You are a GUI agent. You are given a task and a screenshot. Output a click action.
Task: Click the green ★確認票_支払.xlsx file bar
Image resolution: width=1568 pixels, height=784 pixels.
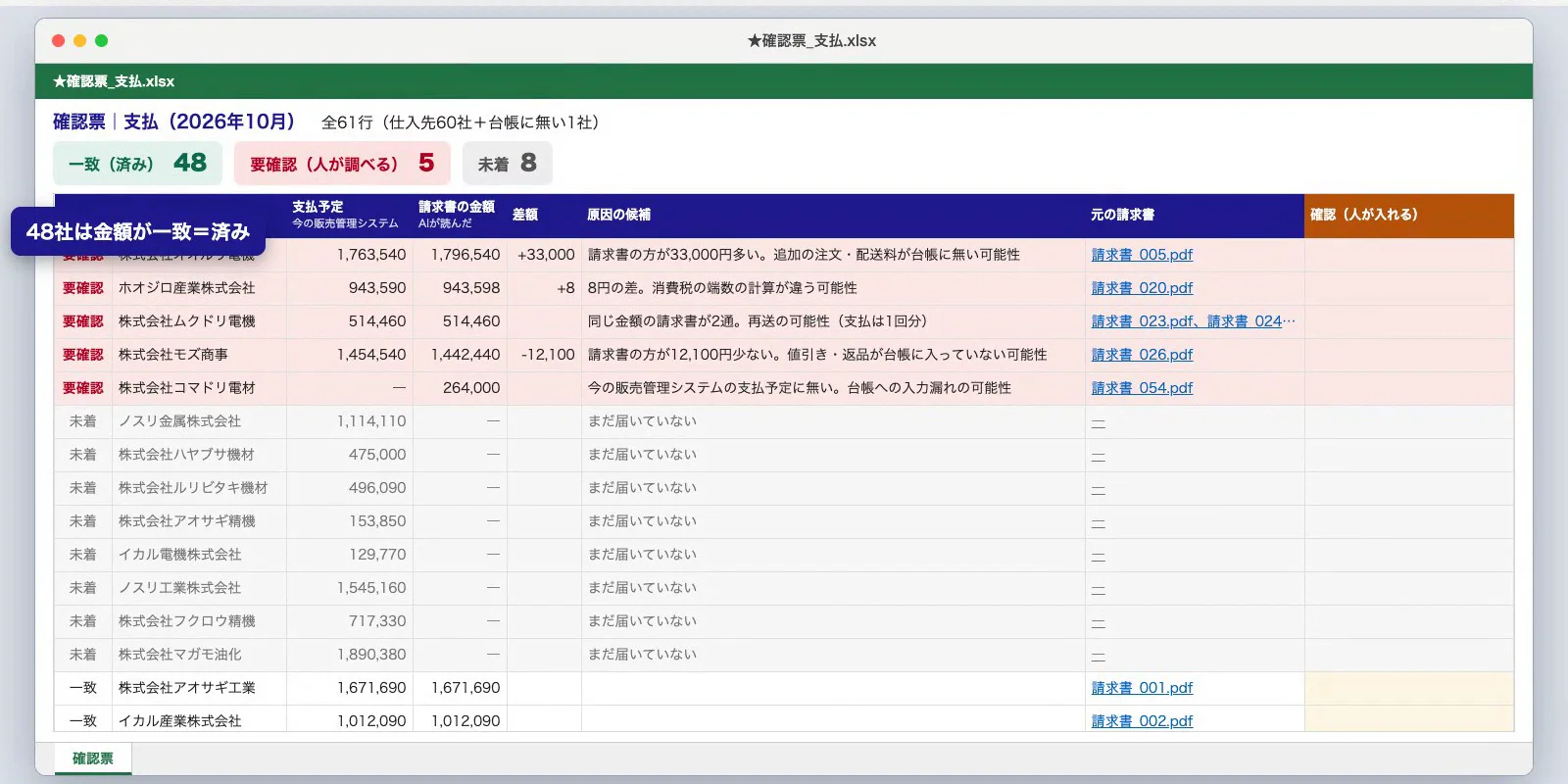784,81
